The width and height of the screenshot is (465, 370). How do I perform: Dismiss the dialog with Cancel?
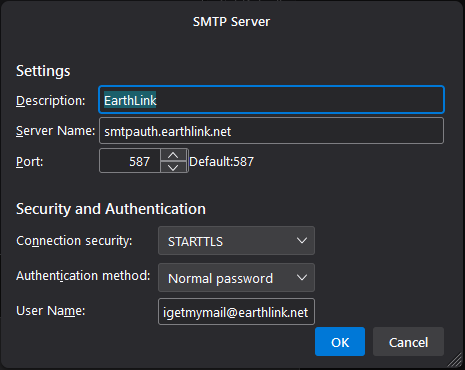(408, 342)
